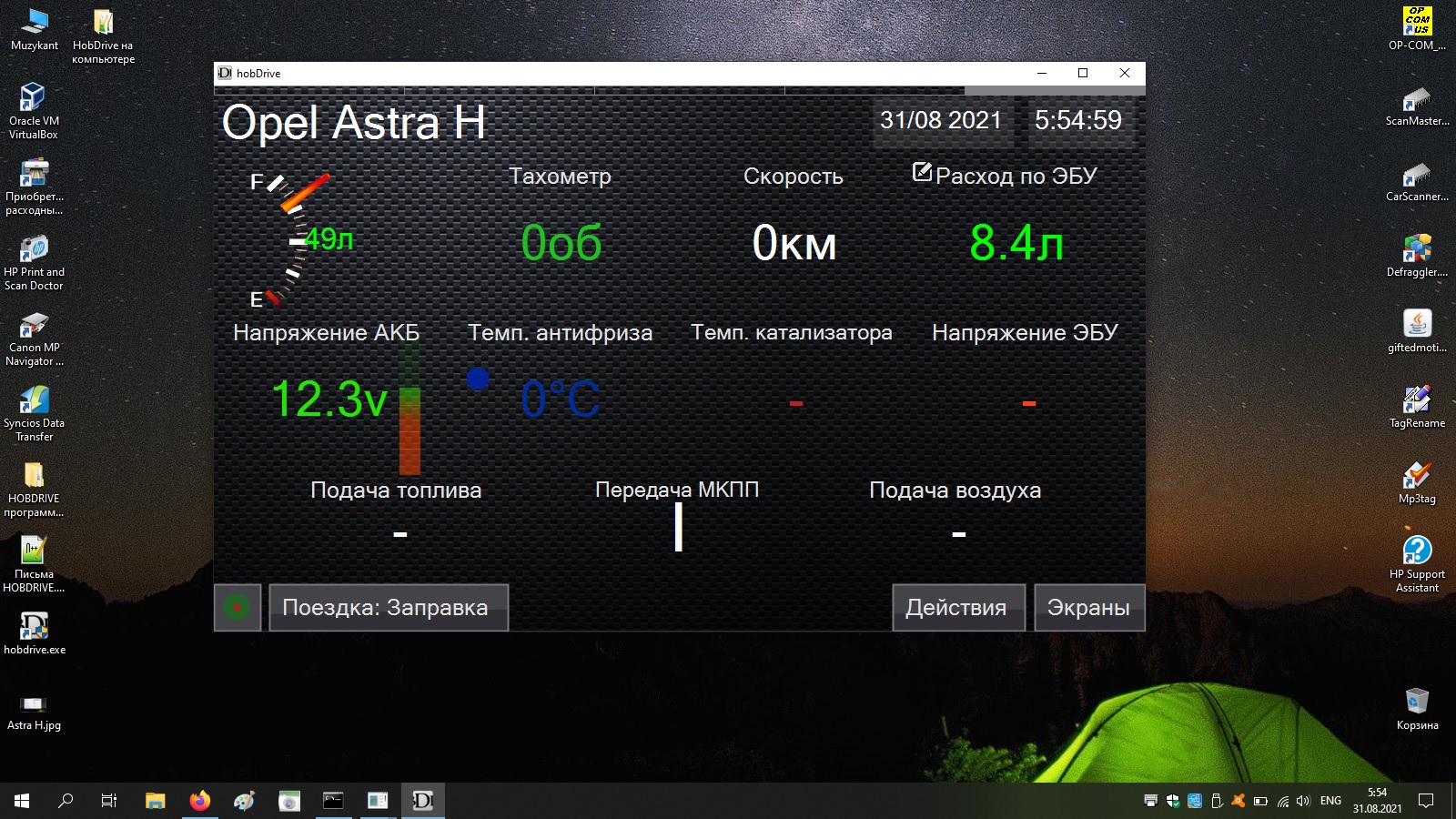Click the green record indicator button
The width and height of the screenshot is (1456, 819).
click(x=237, y=607)
